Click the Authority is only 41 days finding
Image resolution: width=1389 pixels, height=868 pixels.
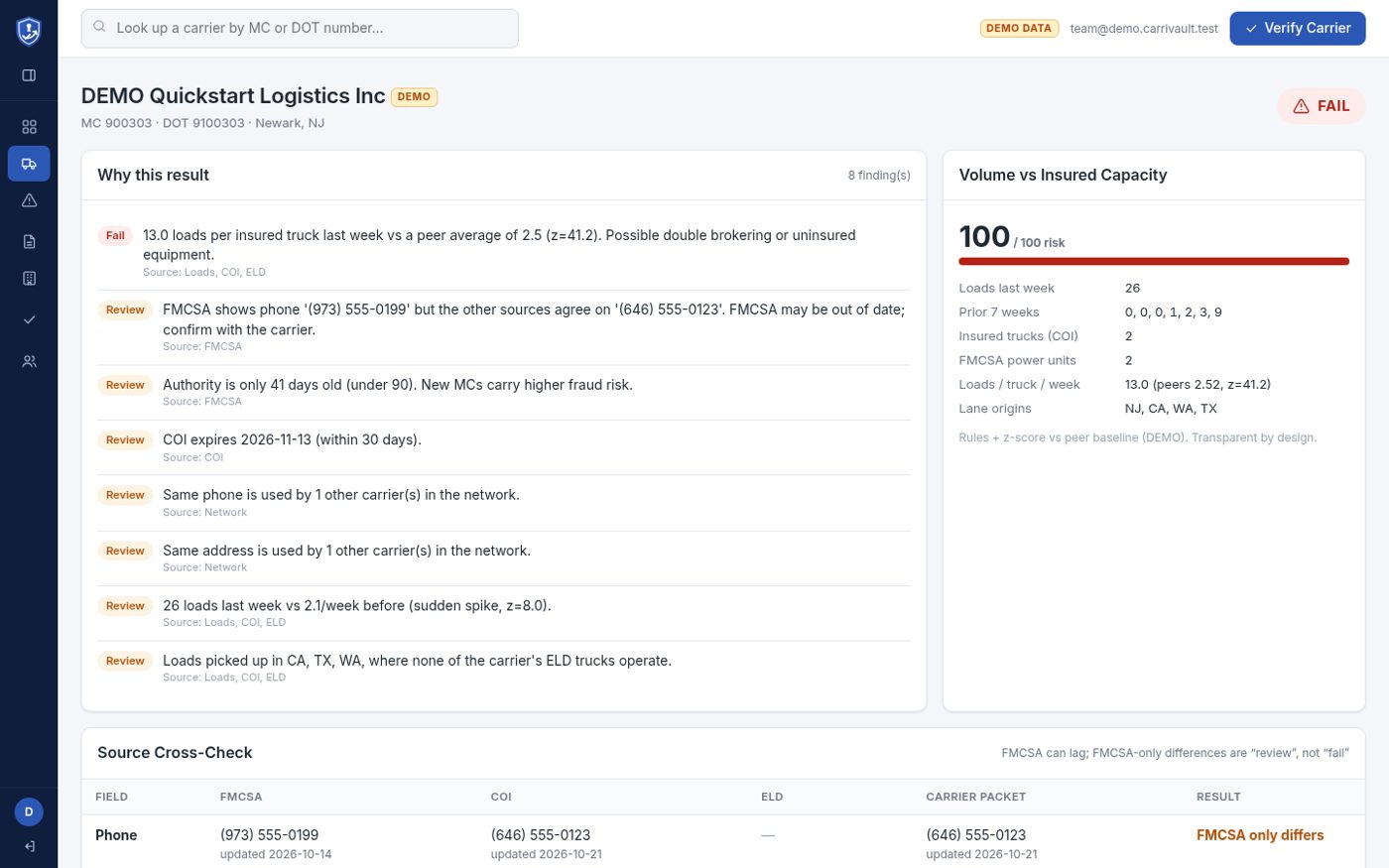point(398,385)
